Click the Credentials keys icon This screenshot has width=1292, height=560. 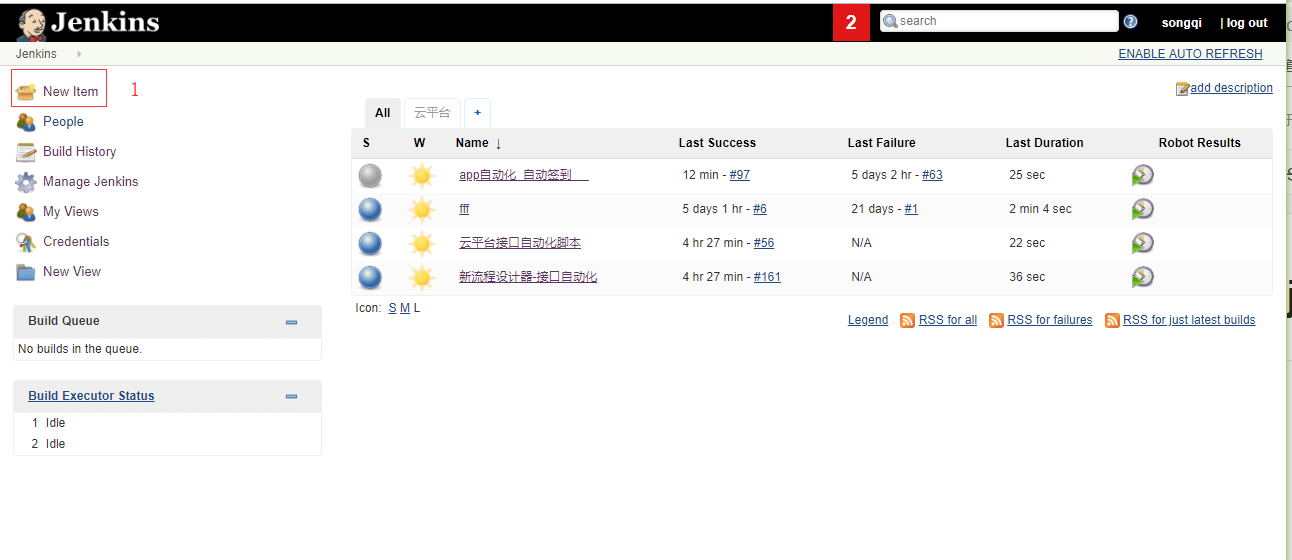point(26,241)
